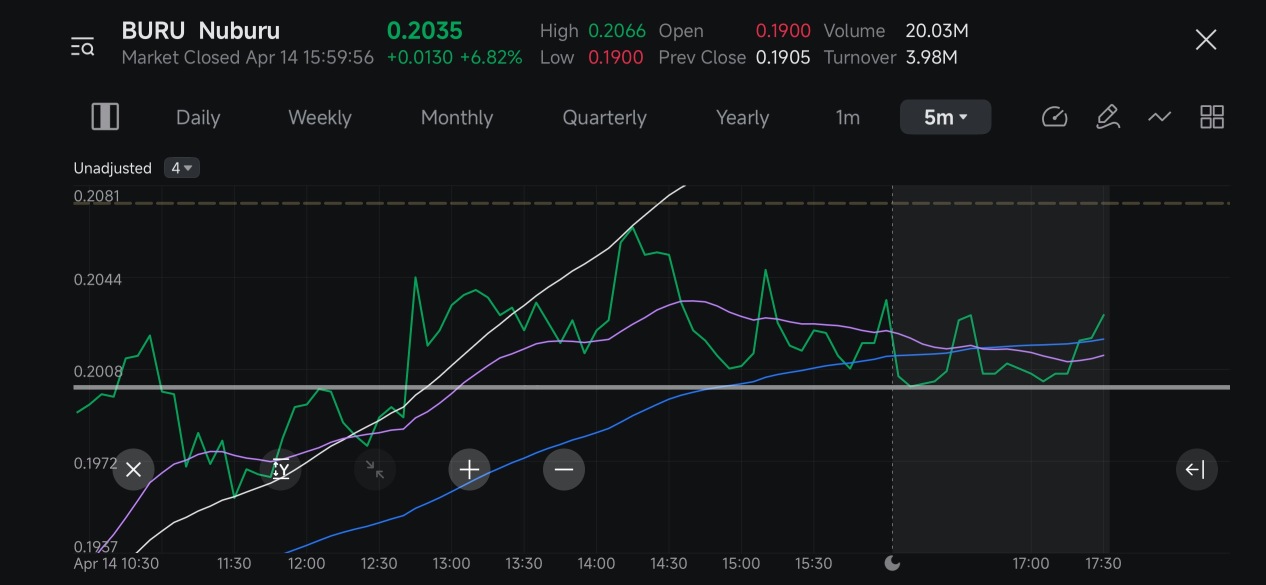Toggle the Y-axis scale lock button

click(281, 469)
